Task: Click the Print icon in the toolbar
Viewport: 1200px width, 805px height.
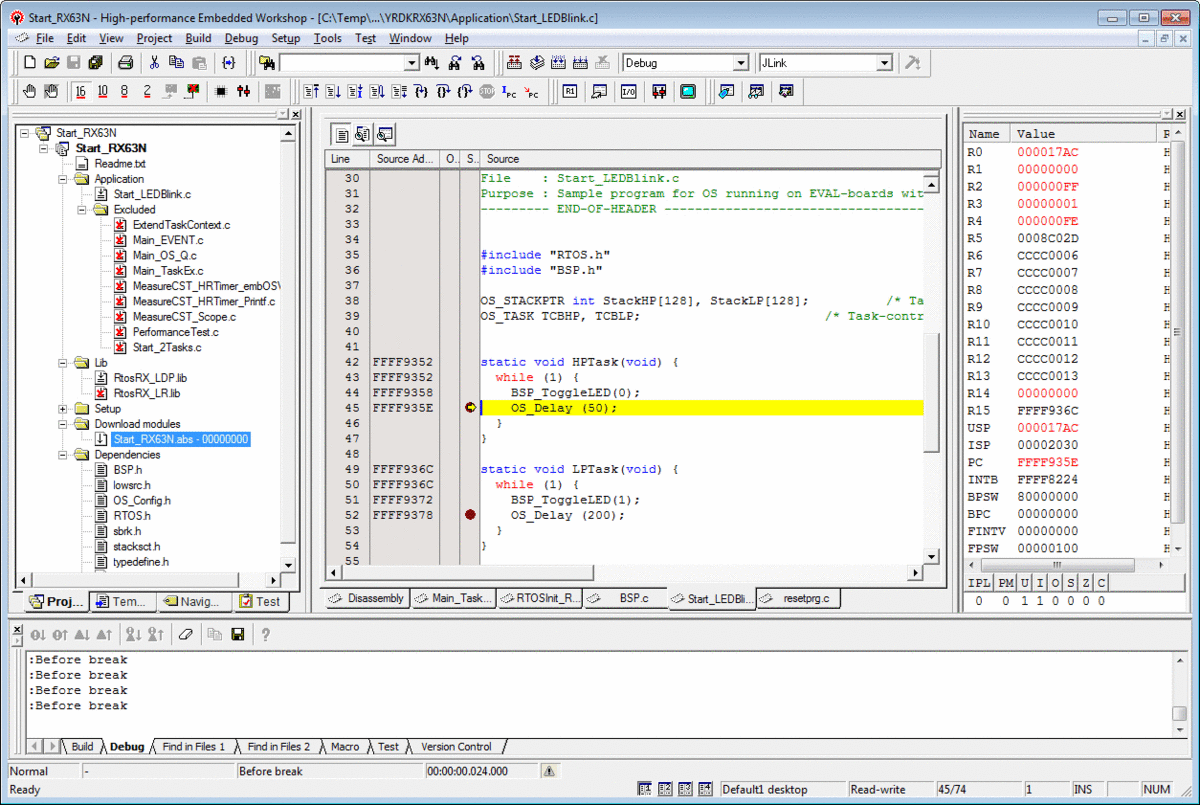Action: tap(126, 63)
